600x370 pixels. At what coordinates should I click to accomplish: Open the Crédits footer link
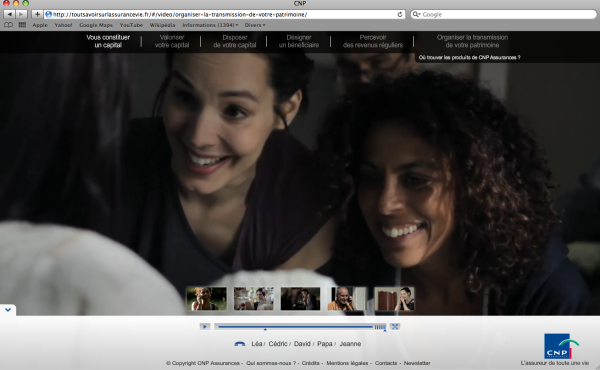[310, 363]
